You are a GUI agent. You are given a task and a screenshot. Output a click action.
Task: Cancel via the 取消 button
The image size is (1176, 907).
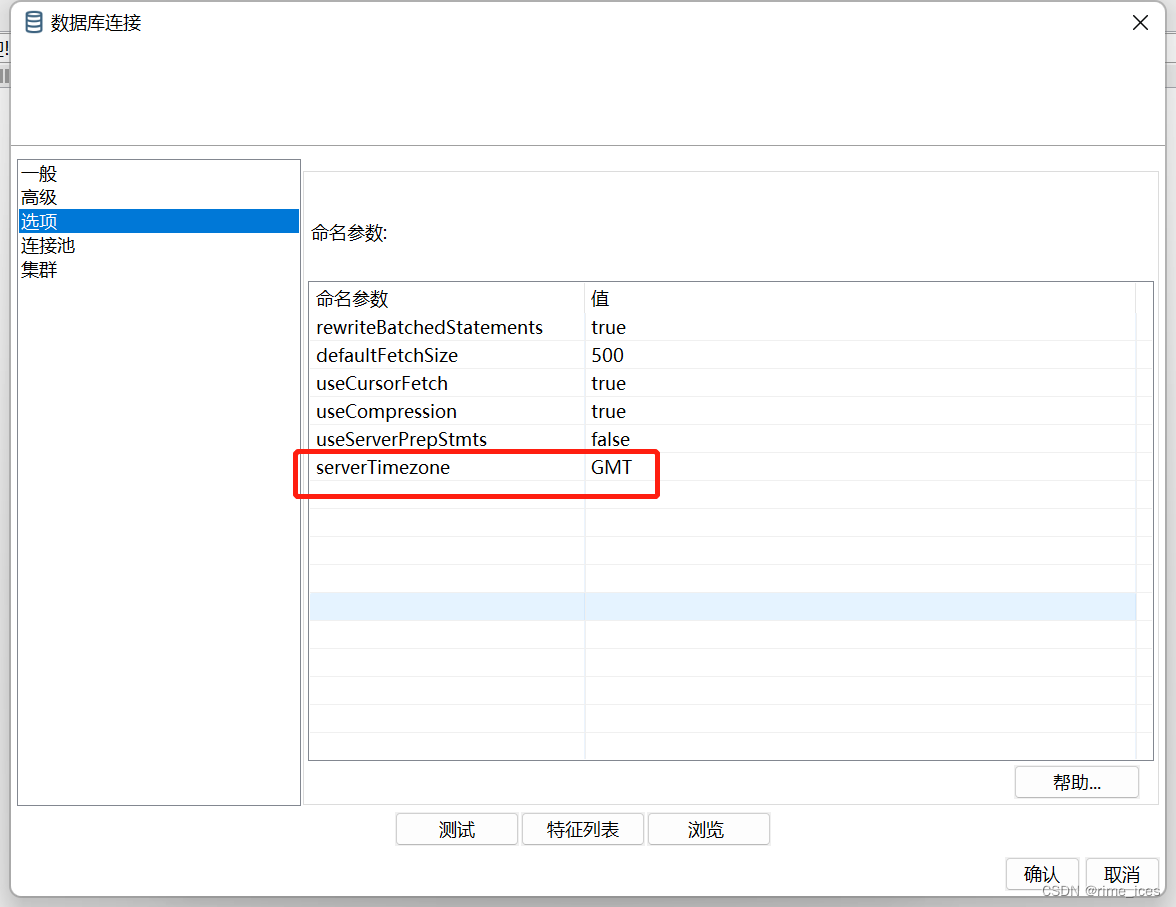point(1122,874)
